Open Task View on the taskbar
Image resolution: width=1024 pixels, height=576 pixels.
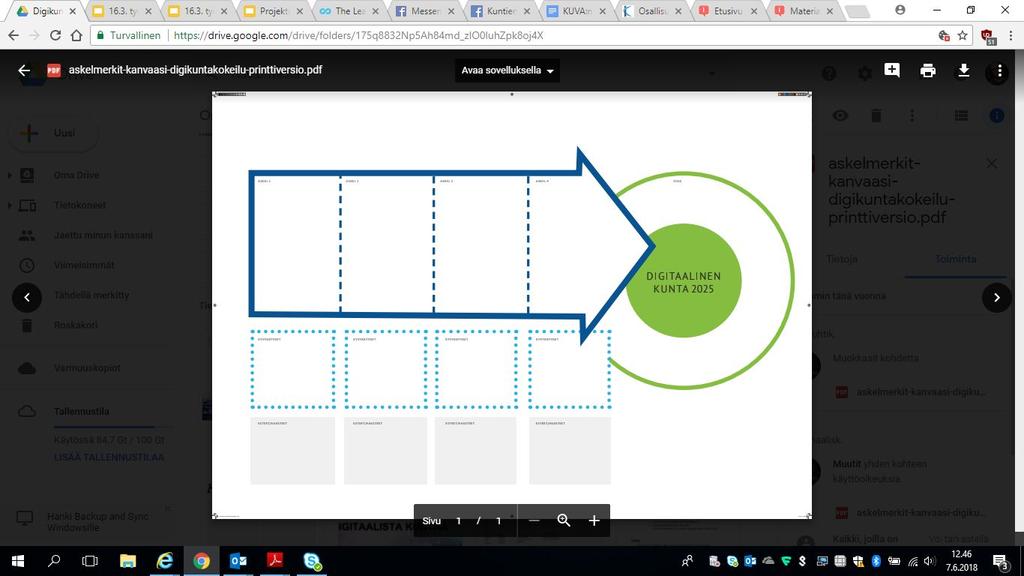pyautogui.click(x=90, y=561)
